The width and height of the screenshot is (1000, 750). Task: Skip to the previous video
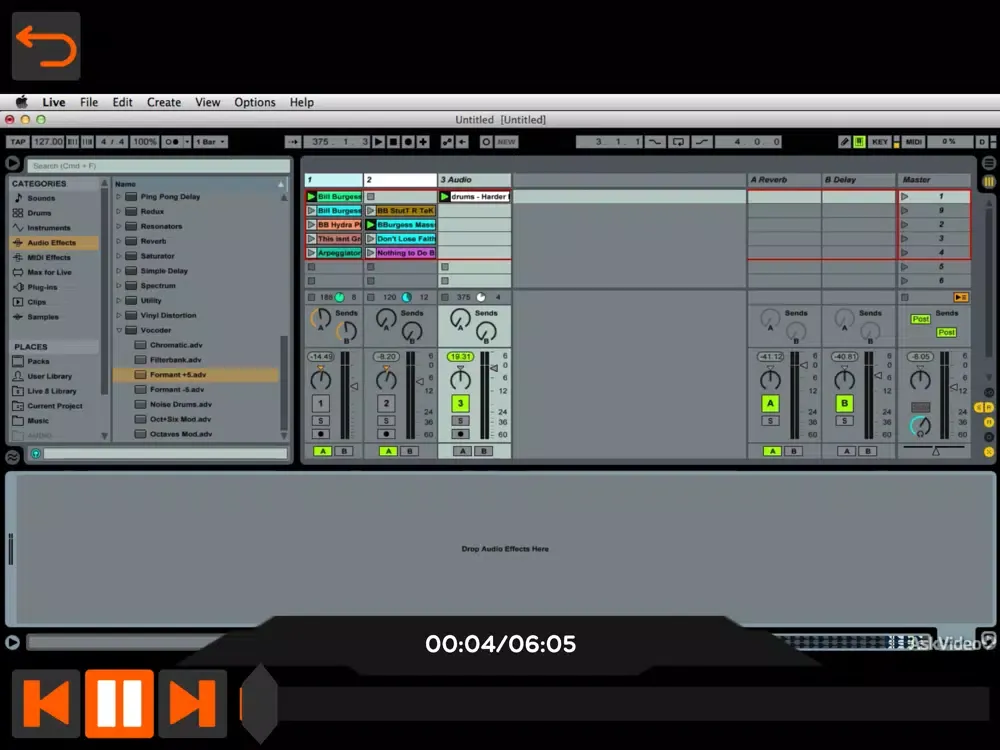coord(46,703)
